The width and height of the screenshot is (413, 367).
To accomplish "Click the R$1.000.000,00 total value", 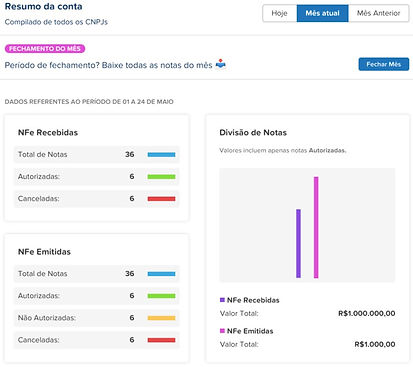I will [x=367, y=313].
